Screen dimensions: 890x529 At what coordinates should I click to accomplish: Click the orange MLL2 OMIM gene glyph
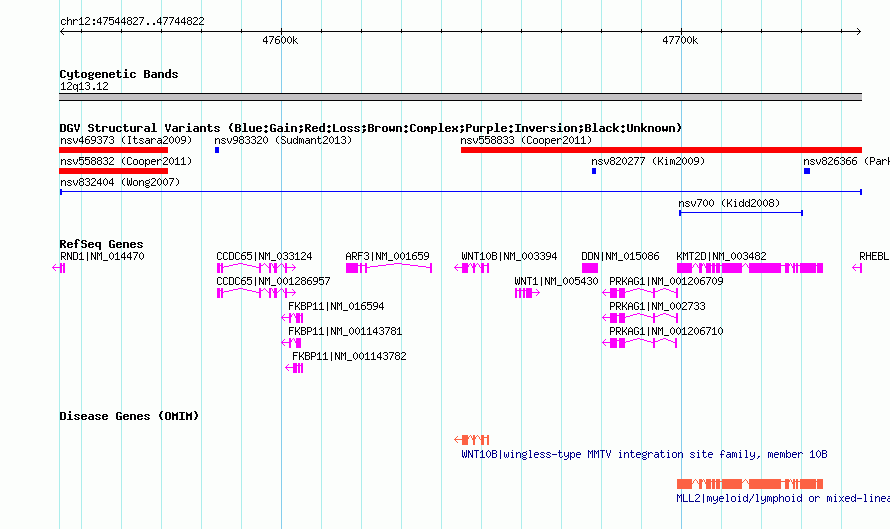pos(750,484)
